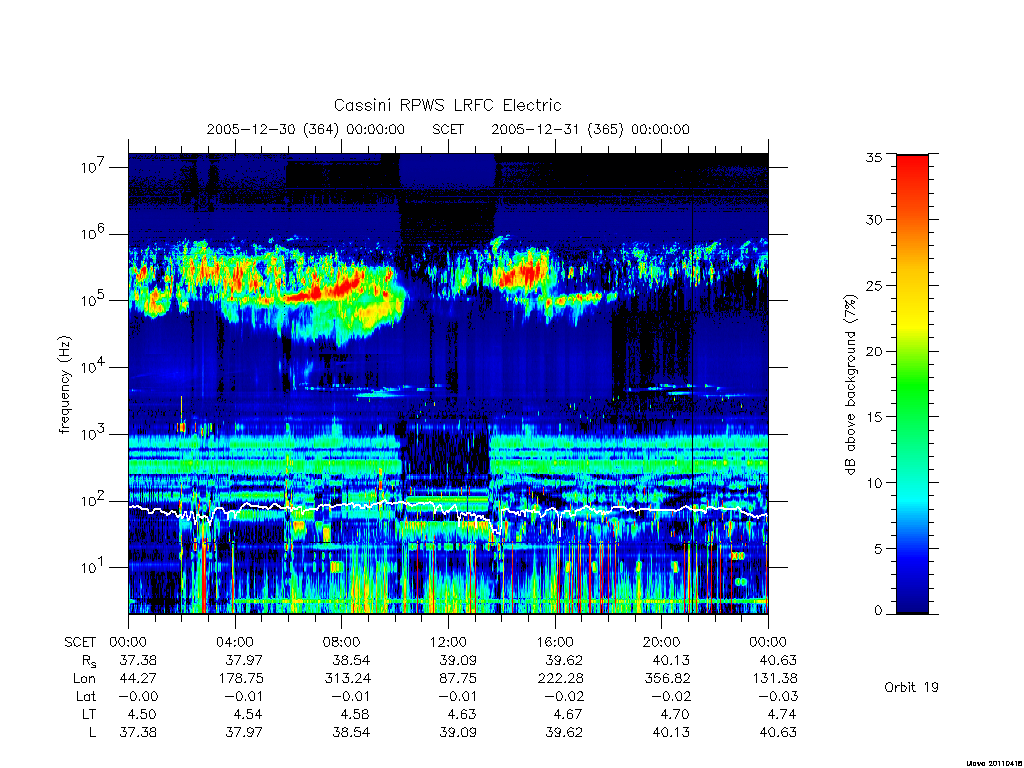Click the latitude value -0.00
Viewport: 1024px width, 768px height.
(136, 697)
